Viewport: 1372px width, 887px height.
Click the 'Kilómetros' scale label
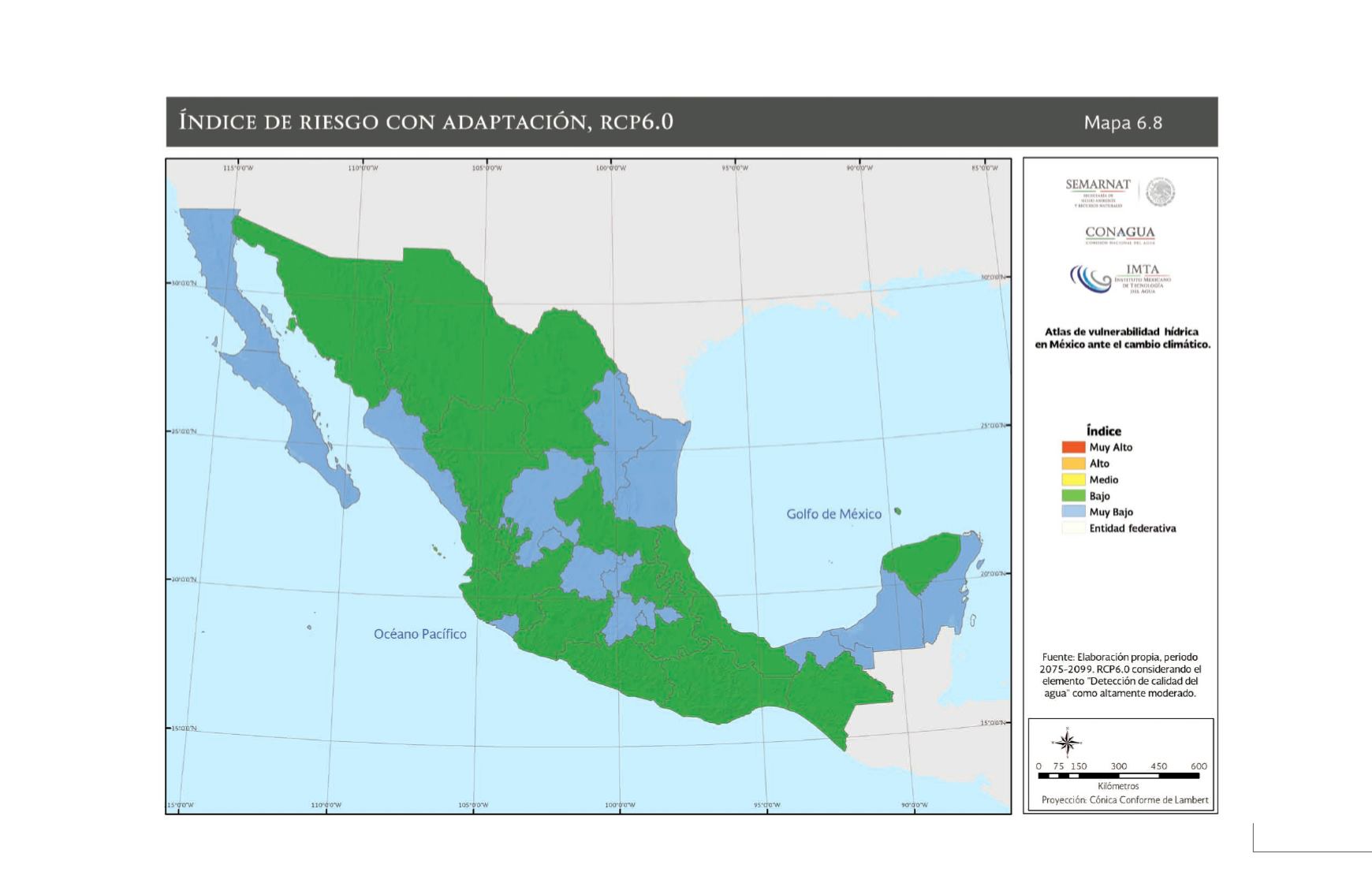coord(1118,786)
